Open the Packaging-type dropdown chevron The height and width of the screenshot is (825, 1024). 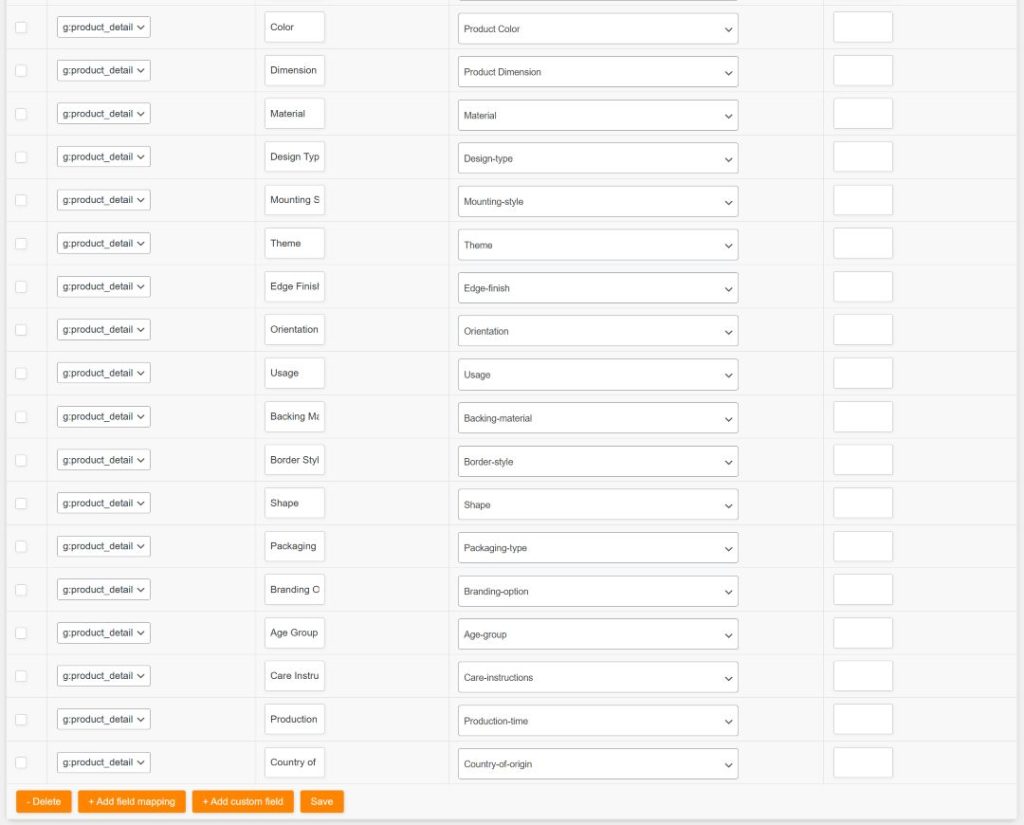tap(728, 549)
